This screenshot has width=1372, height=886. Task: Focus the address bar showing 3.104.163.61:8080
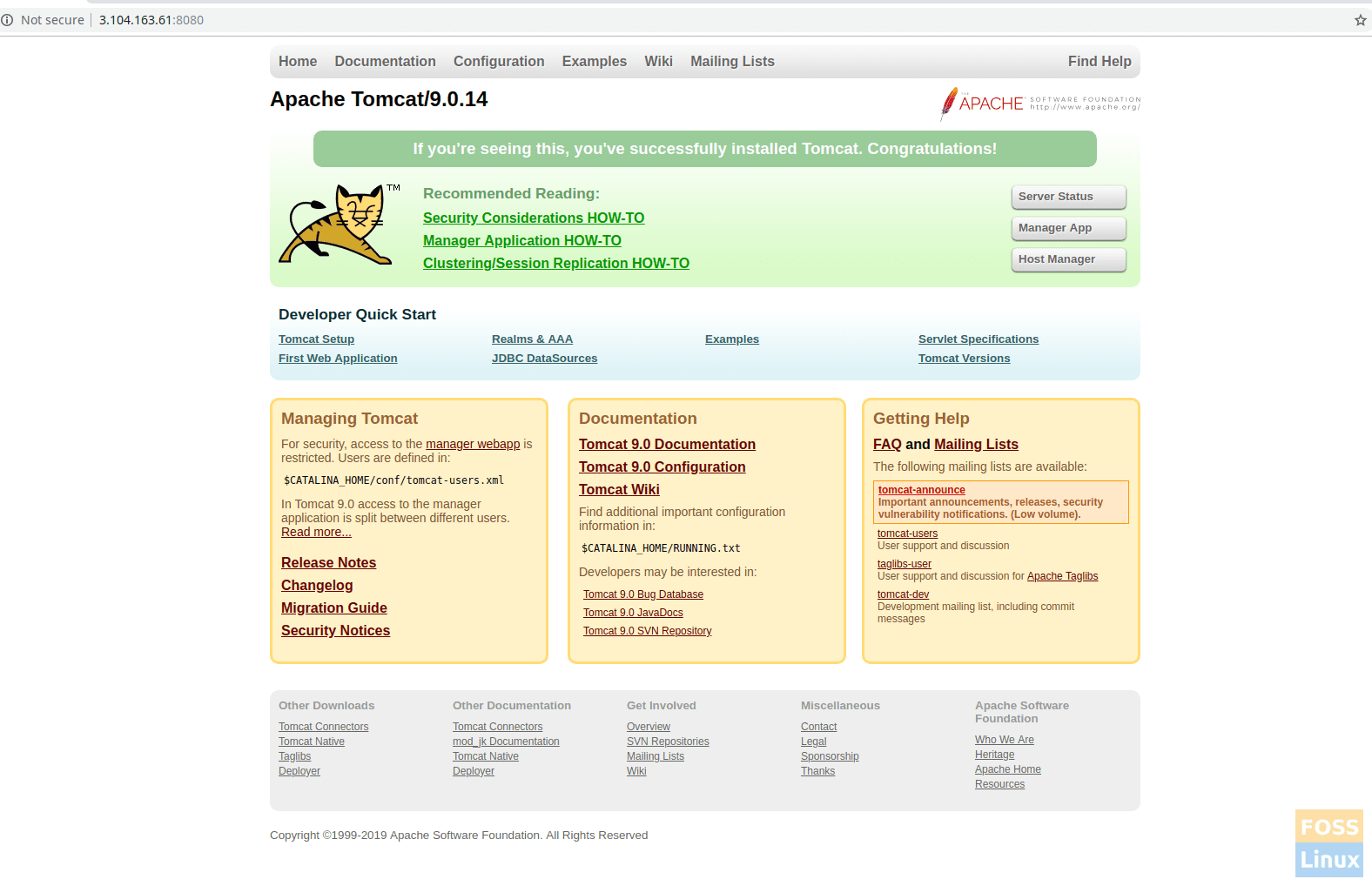pyautogui.click(x=151, y=20)
